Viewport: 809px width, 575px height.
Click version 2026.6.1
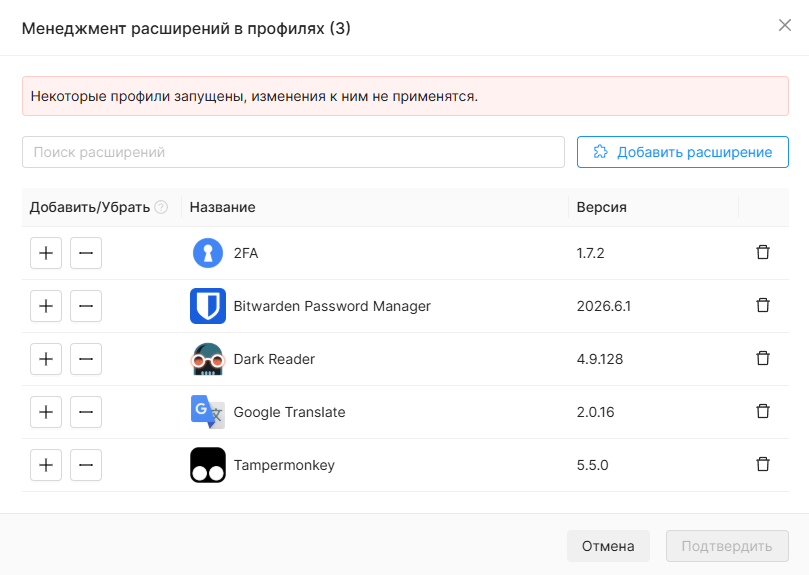pos(604,306)
